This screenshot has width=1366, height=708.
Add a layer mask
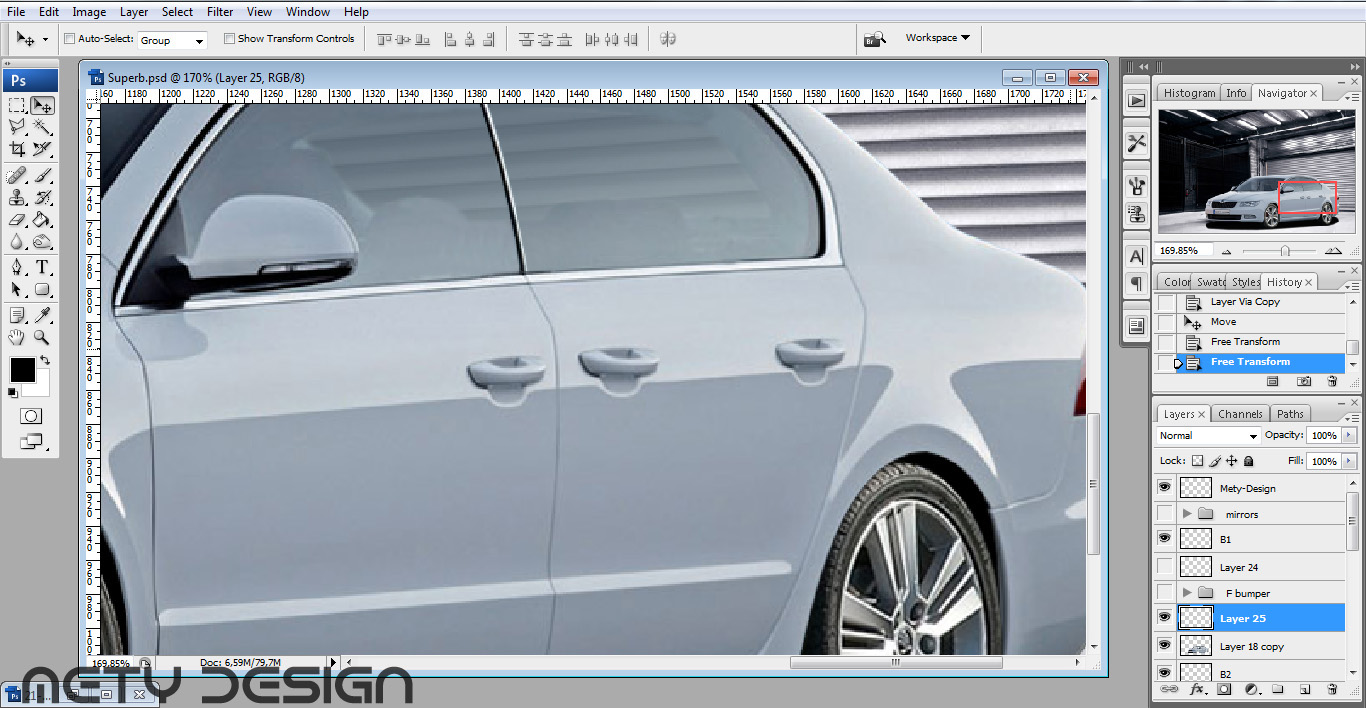click(1223, 689)
